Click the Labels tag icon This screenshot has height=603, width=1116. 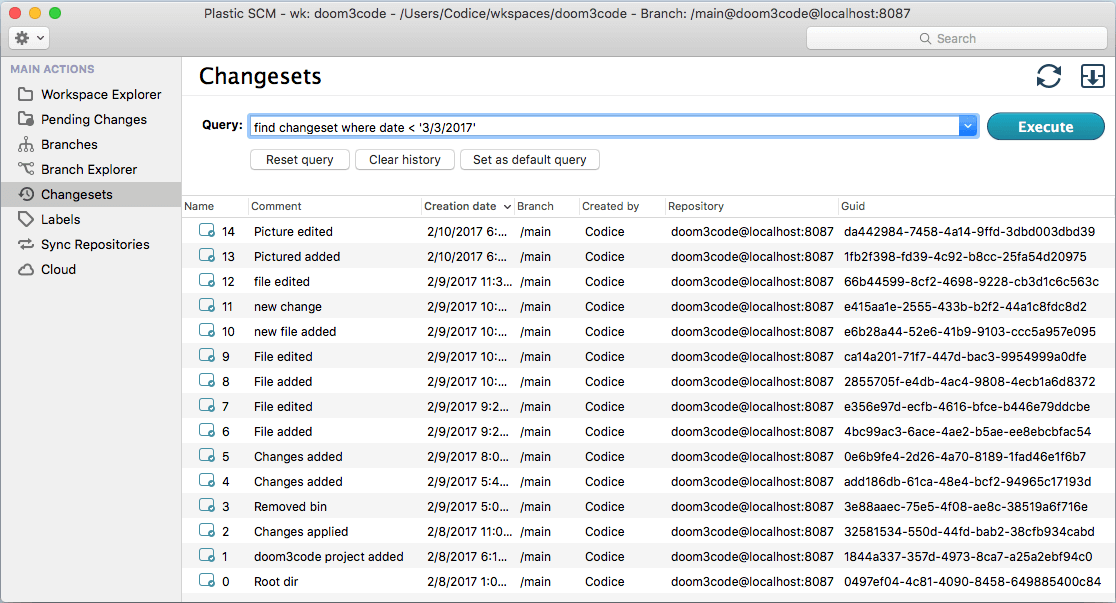(26, 219)
